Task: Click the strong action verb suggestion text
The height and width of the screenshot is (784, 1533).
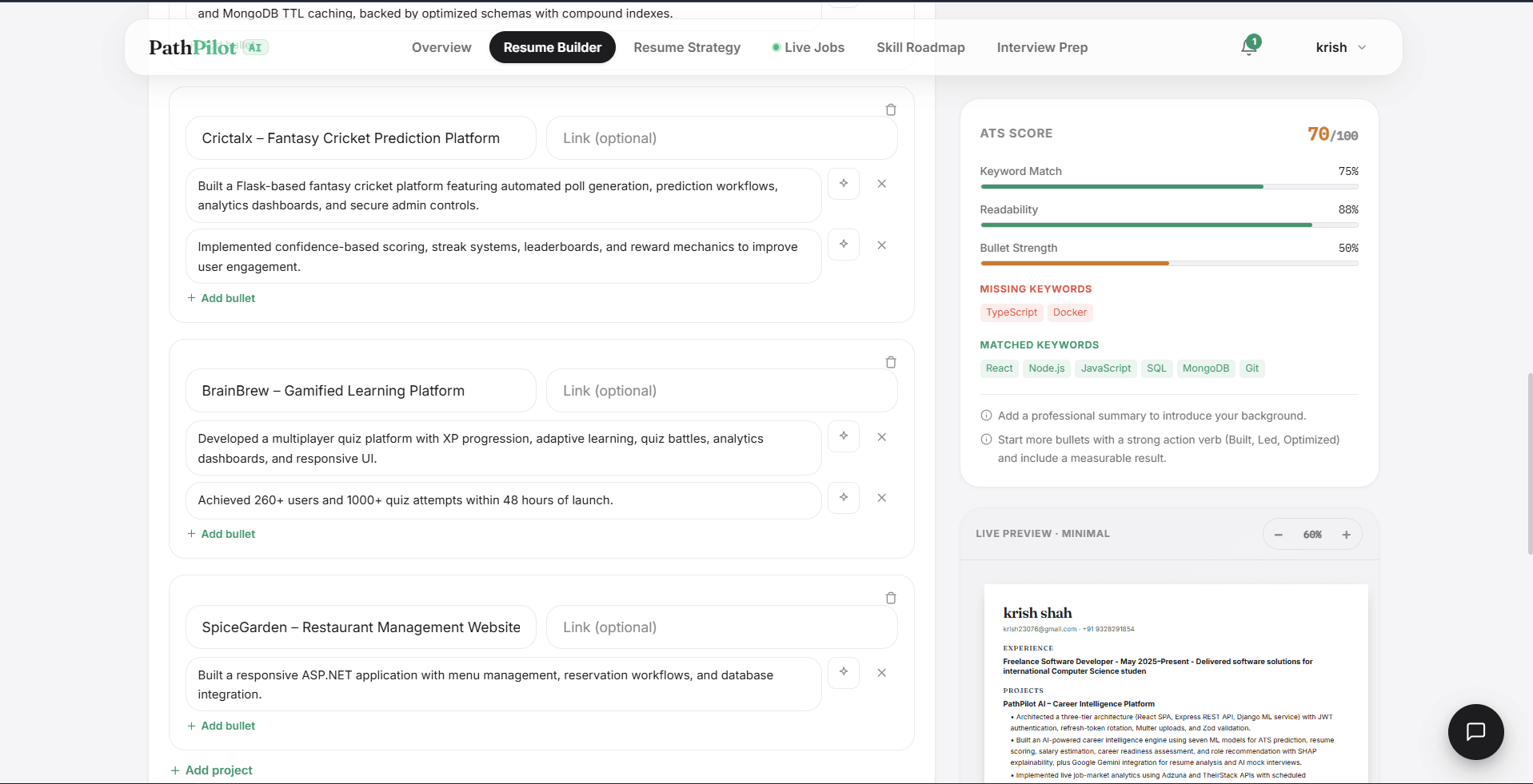Action: (1168, 449)
